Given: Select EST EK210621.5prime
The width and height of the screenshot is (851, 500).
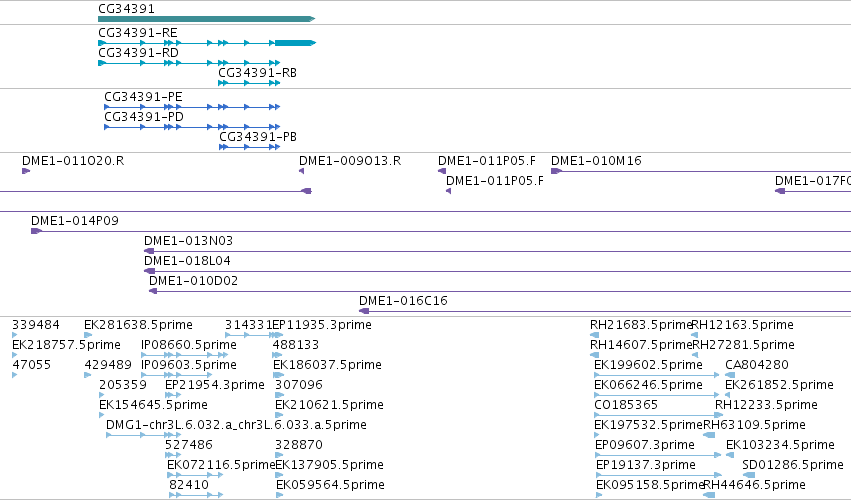Looking at the screenshot, I should coord(329,406).
